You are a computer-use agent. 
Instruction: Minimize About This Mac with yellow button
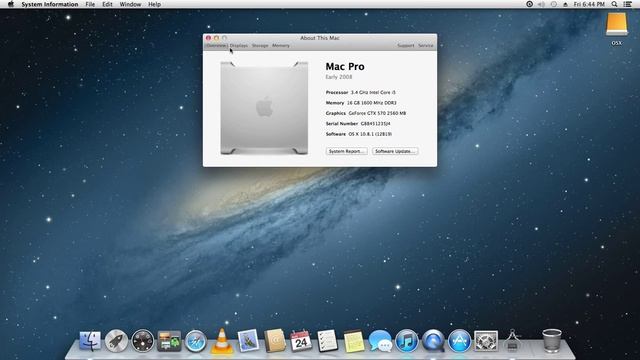[x=216, y=38]
